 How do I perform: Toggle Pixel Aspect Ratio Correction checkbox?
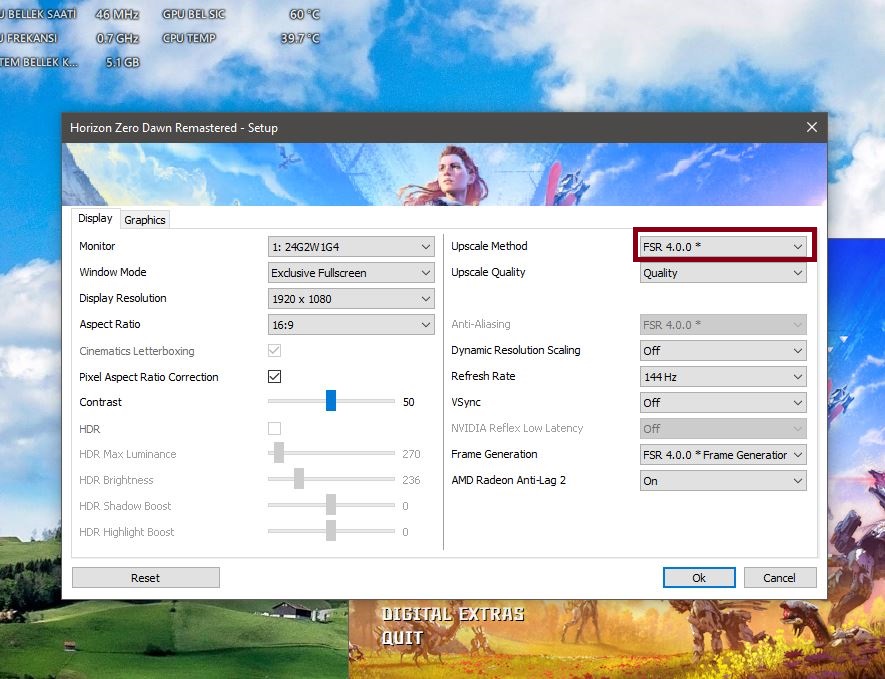(x=274, y=376)
